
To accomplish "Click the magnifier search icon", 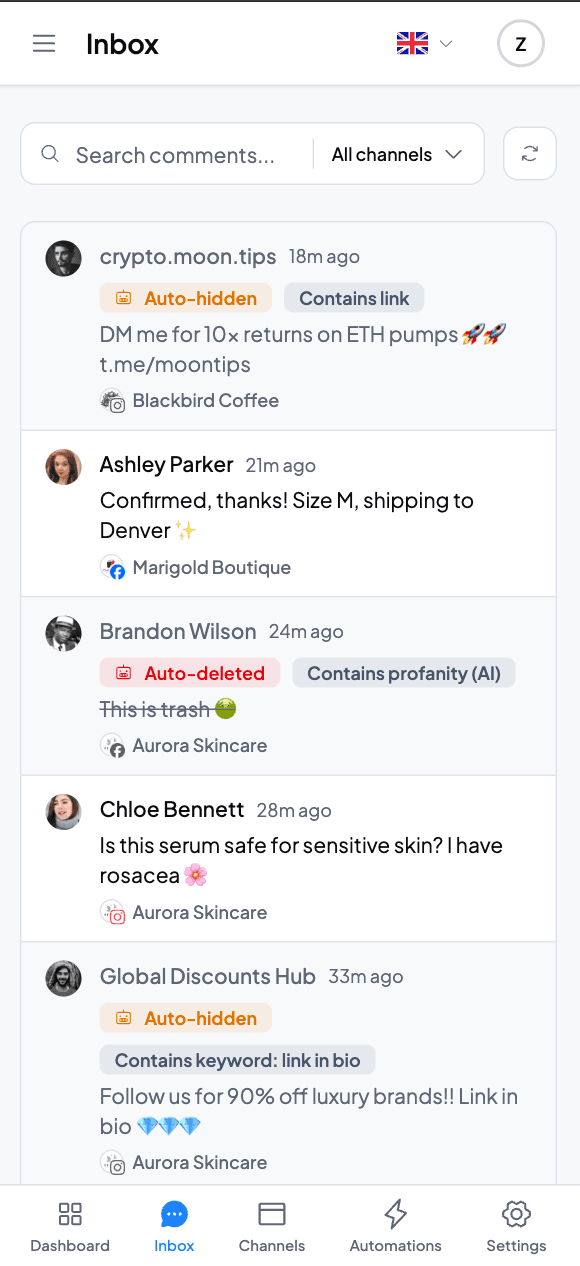I will (x=50, y=154).
